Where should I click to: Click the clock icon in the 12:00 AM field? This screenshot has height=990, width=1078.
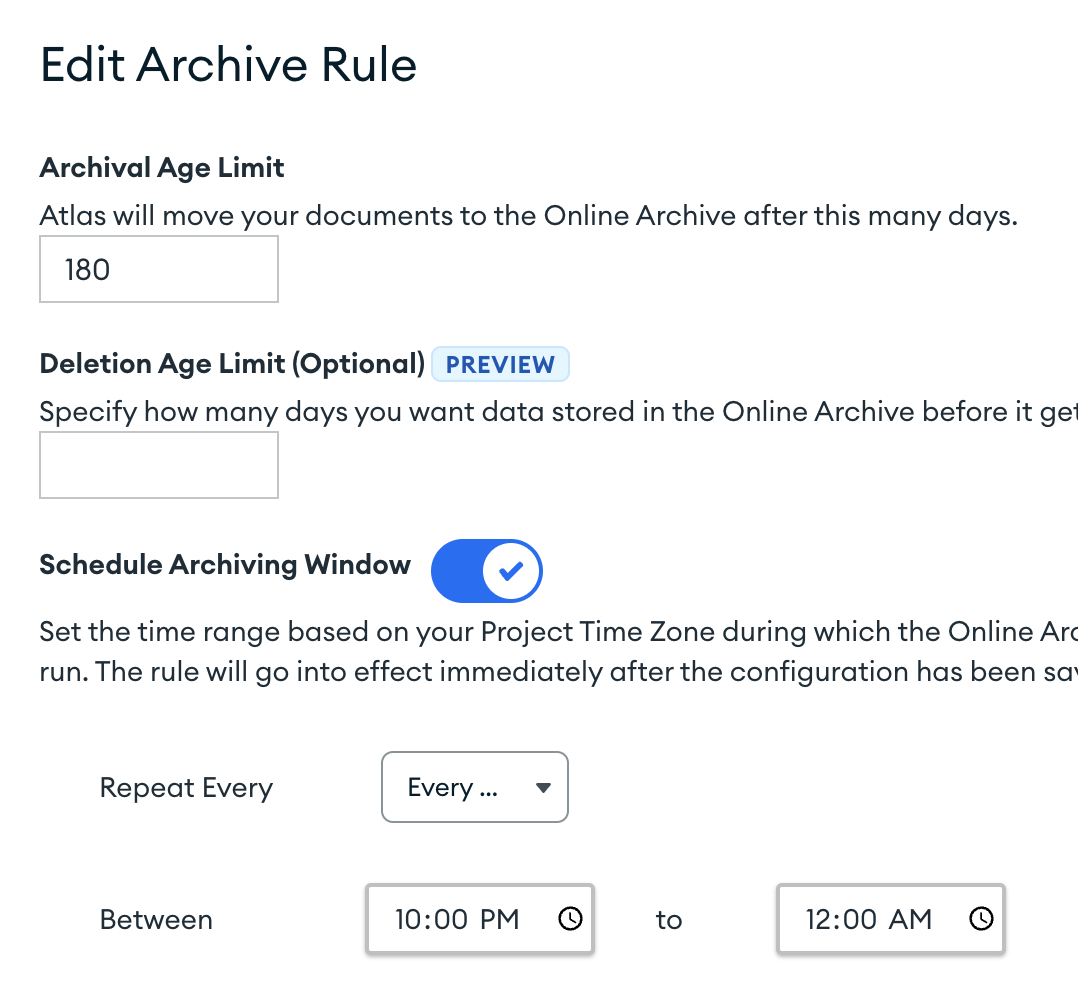pos(982,919)
